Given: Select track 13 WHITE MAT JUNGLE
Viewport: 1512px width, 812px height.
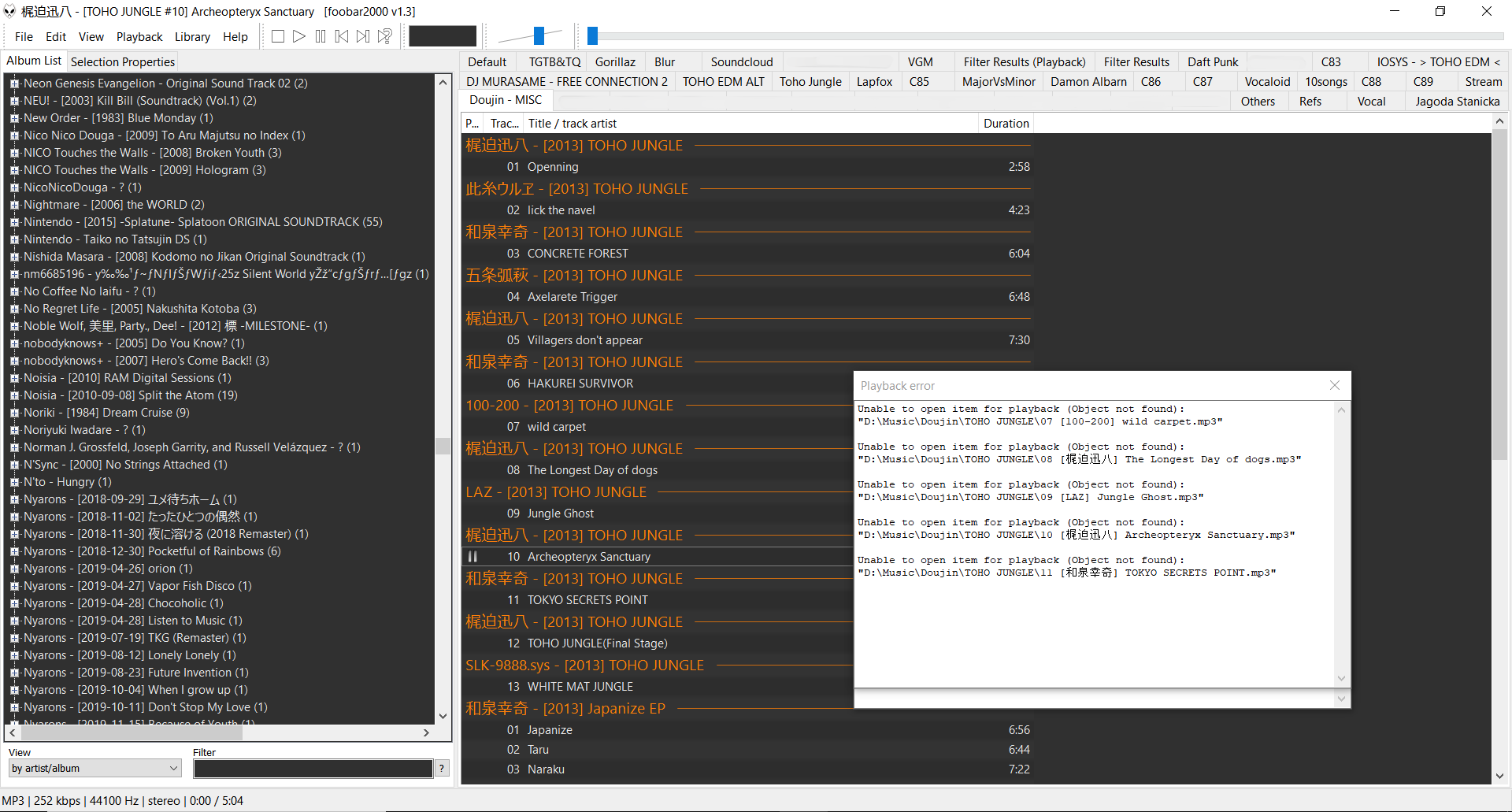Looking at the screenshot, I should tap(658, 687).
